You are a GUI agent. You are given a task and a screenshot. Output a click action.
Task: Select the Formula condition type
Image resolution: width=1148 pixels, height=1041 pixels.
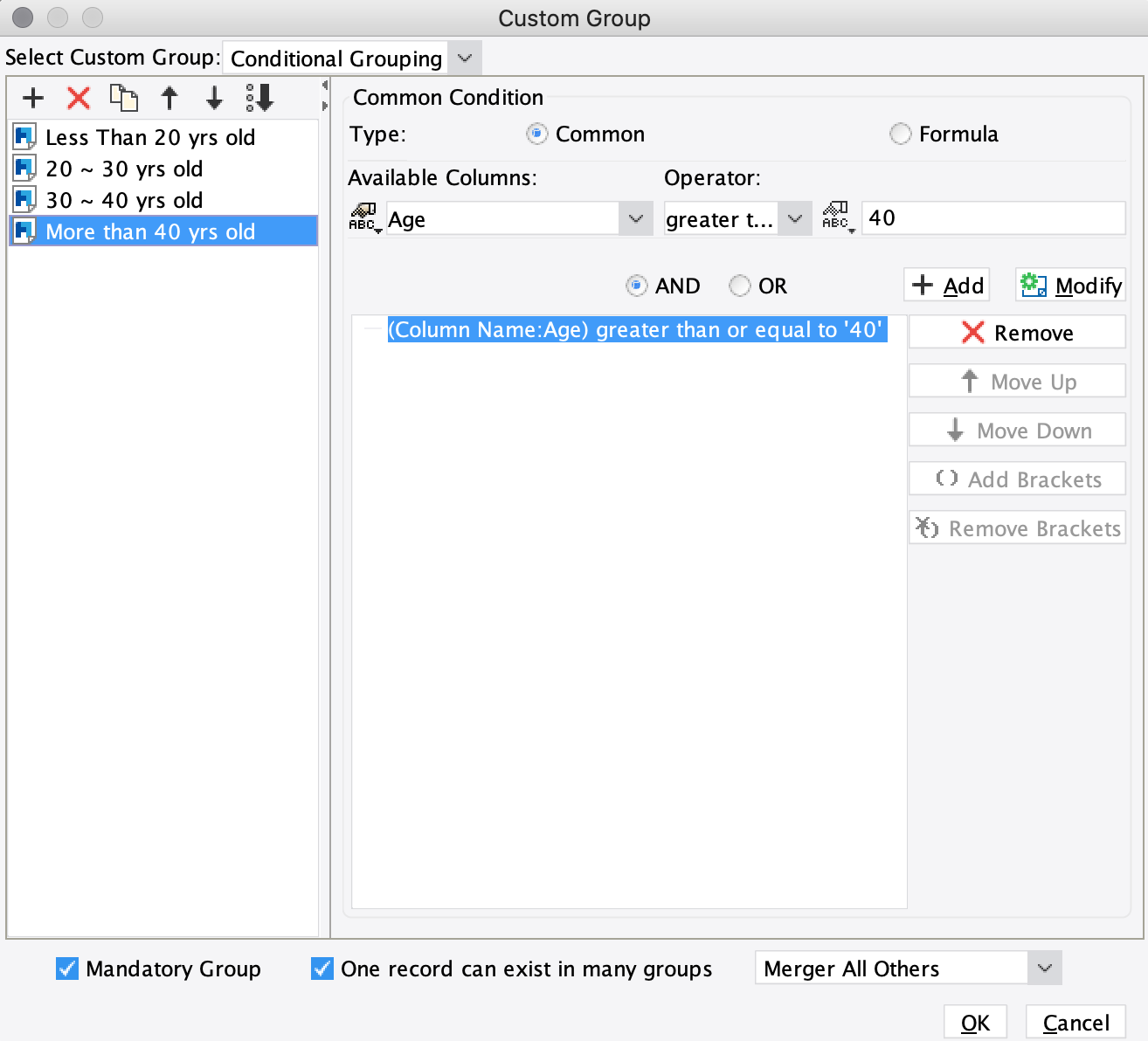coord(901,134)
